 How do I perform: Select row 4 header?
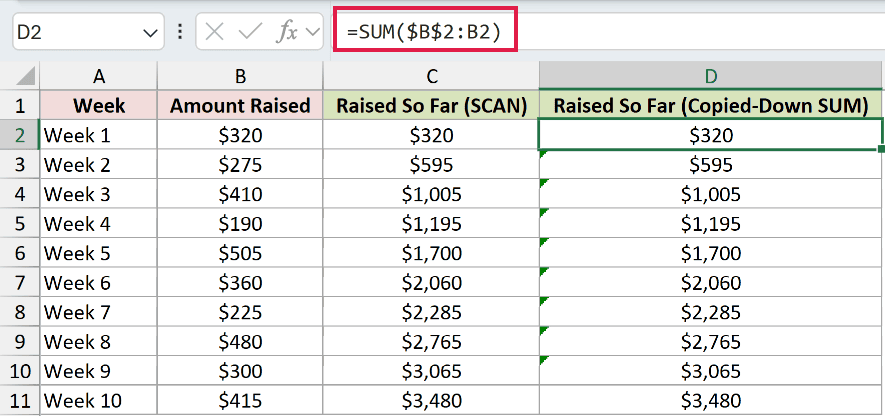tap(20, 194)
